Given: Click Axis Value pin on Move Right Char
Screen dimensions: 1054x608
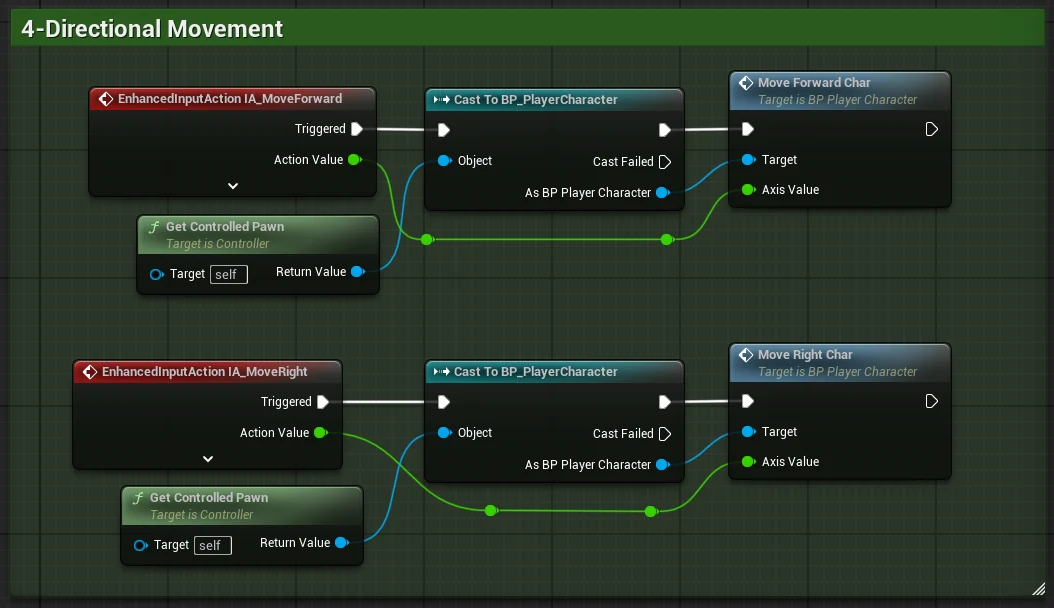Looking at the screenshot, I should pos(748,462).
